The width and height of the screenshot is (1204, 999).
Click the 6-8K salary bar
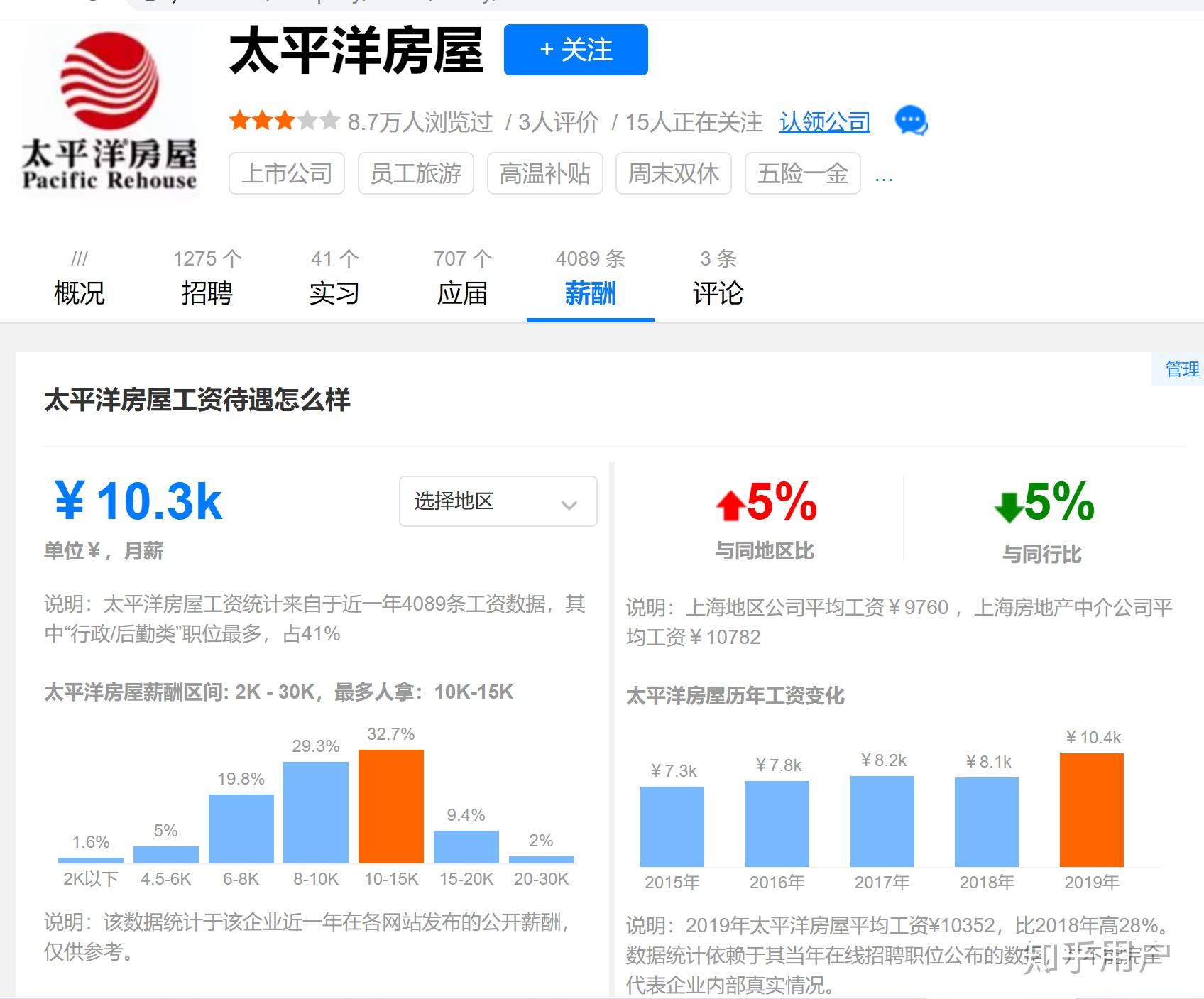[241, 829]
